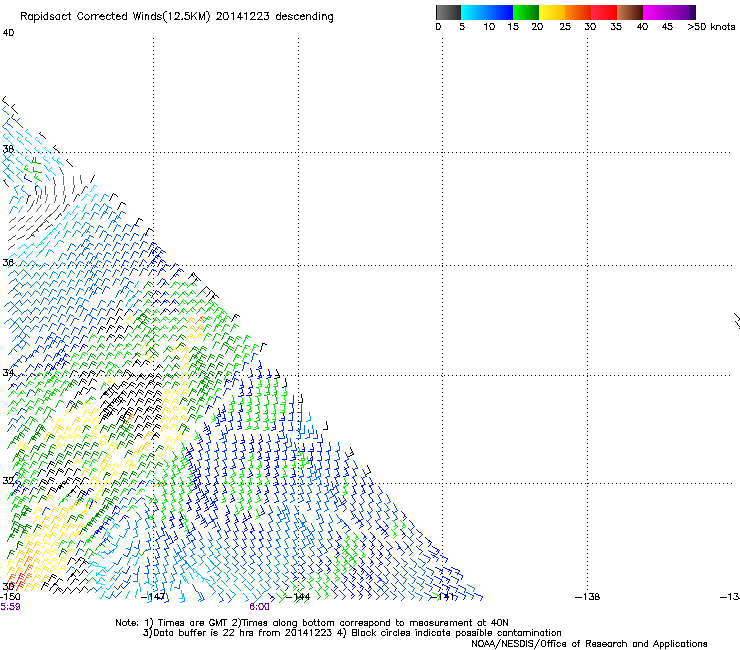Click the note 'Data buffer is 22 hrs'

coord(205,633)
